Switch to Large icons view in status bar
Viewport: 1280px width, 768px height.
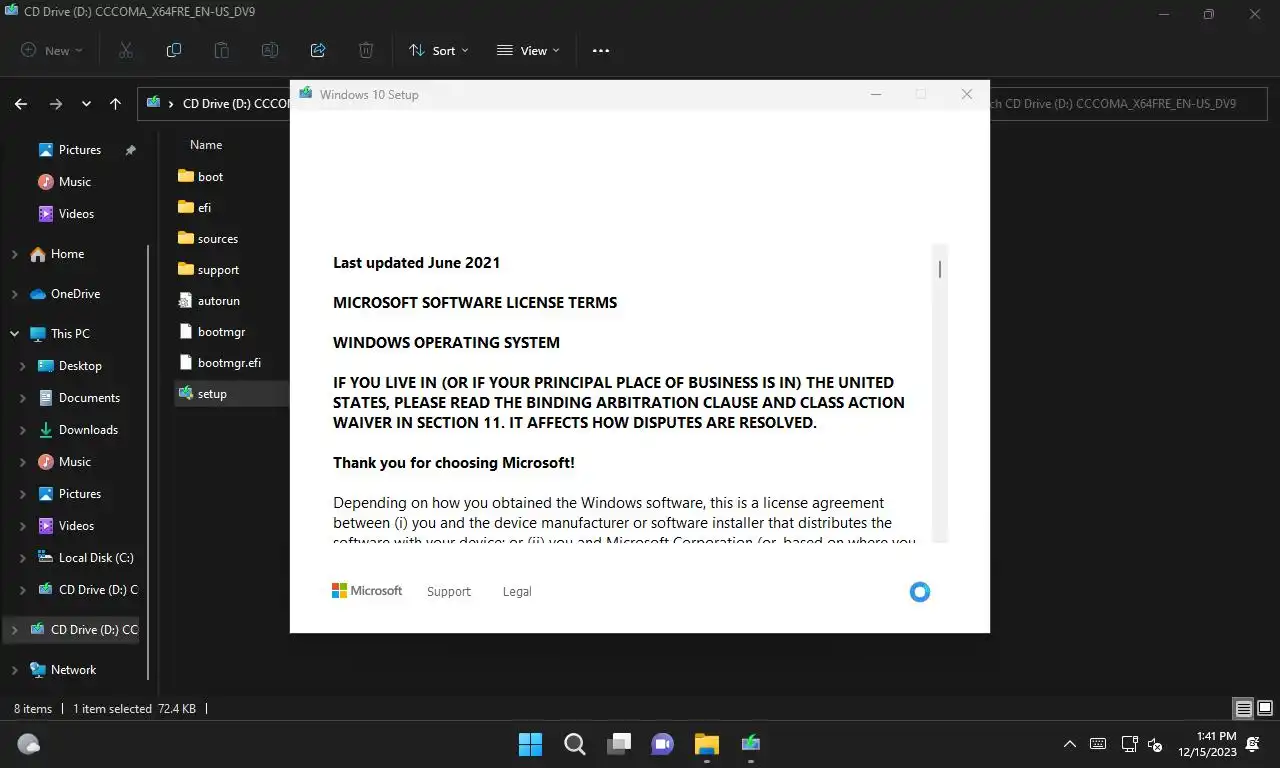coord(1264,709)
